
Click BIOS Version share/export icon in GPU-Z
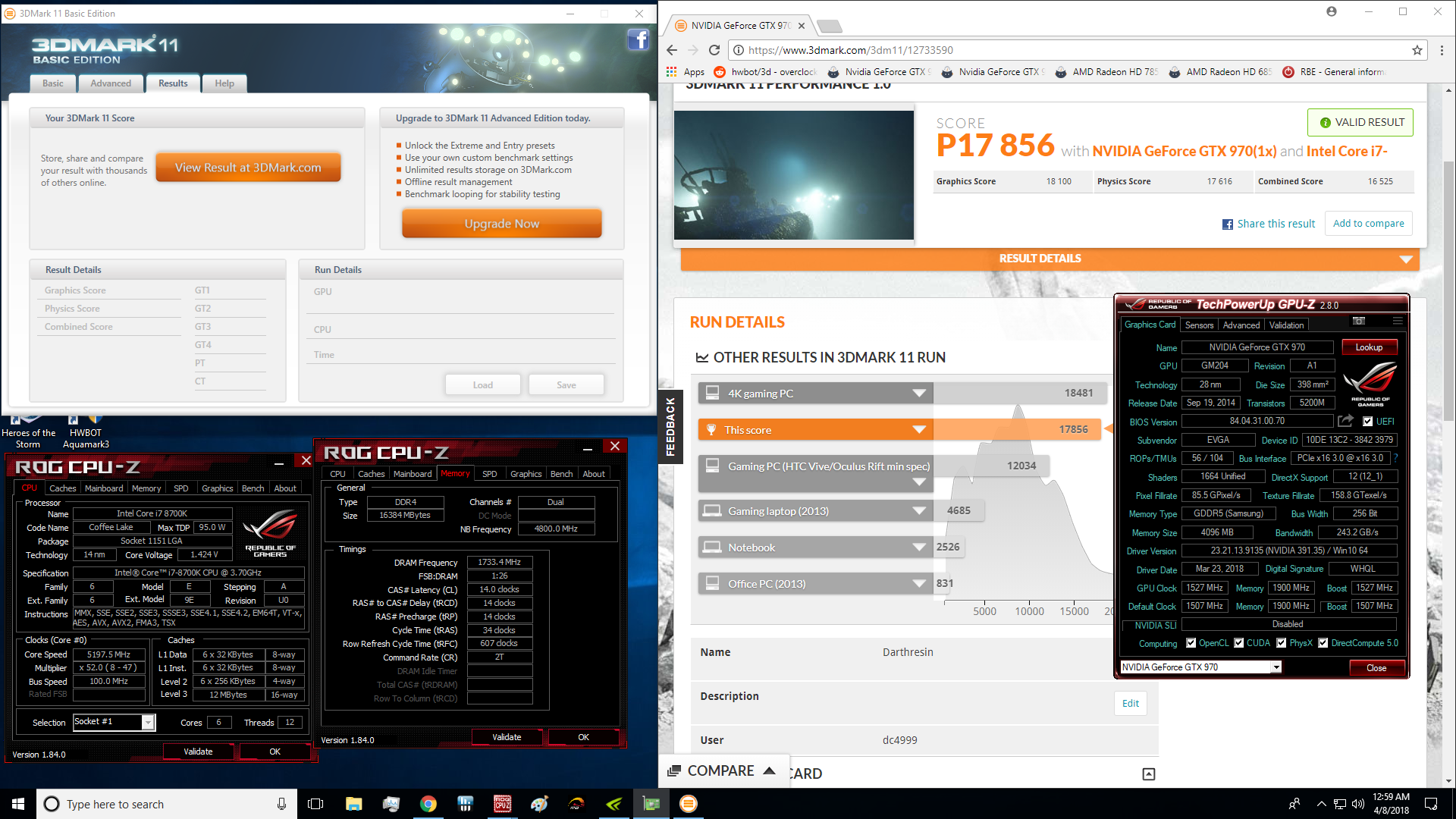1345,421
